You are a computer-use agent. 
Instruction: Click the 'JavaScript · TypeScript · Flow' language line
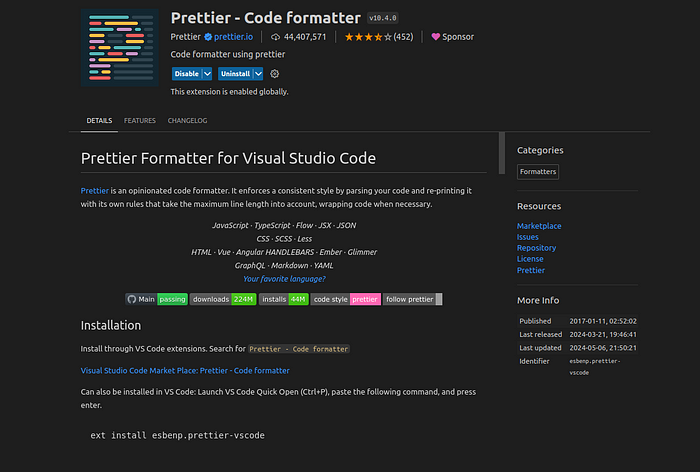(x=284, y=226)
